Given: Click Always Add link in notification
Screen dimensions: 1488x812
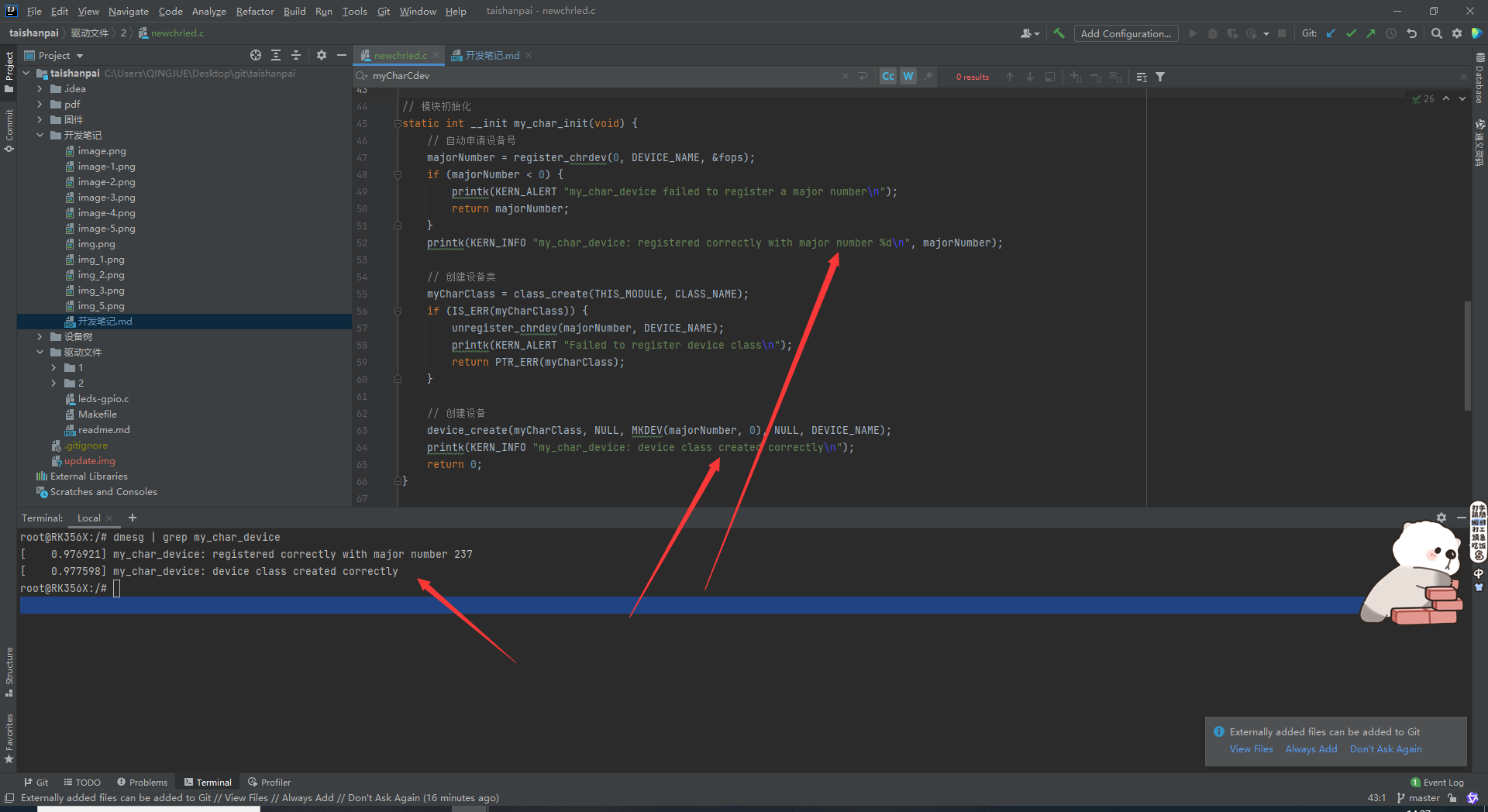Looking at the screenshot, I should tap(1311, 749).
